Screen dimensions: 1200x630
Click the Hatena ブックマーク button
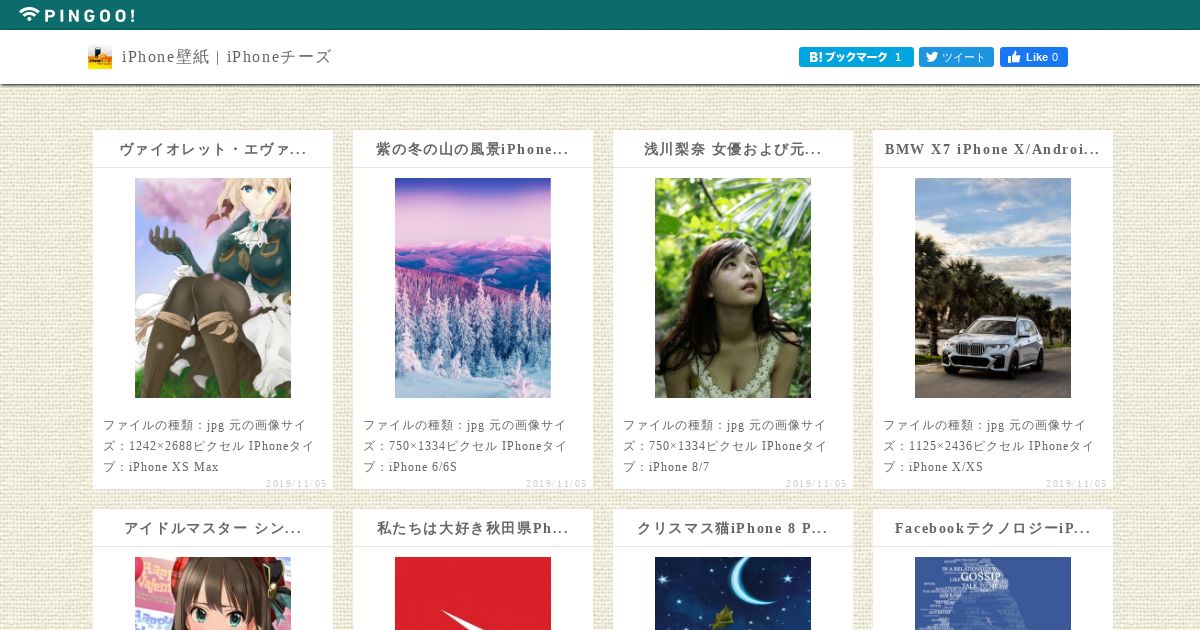tap(856, 57)
